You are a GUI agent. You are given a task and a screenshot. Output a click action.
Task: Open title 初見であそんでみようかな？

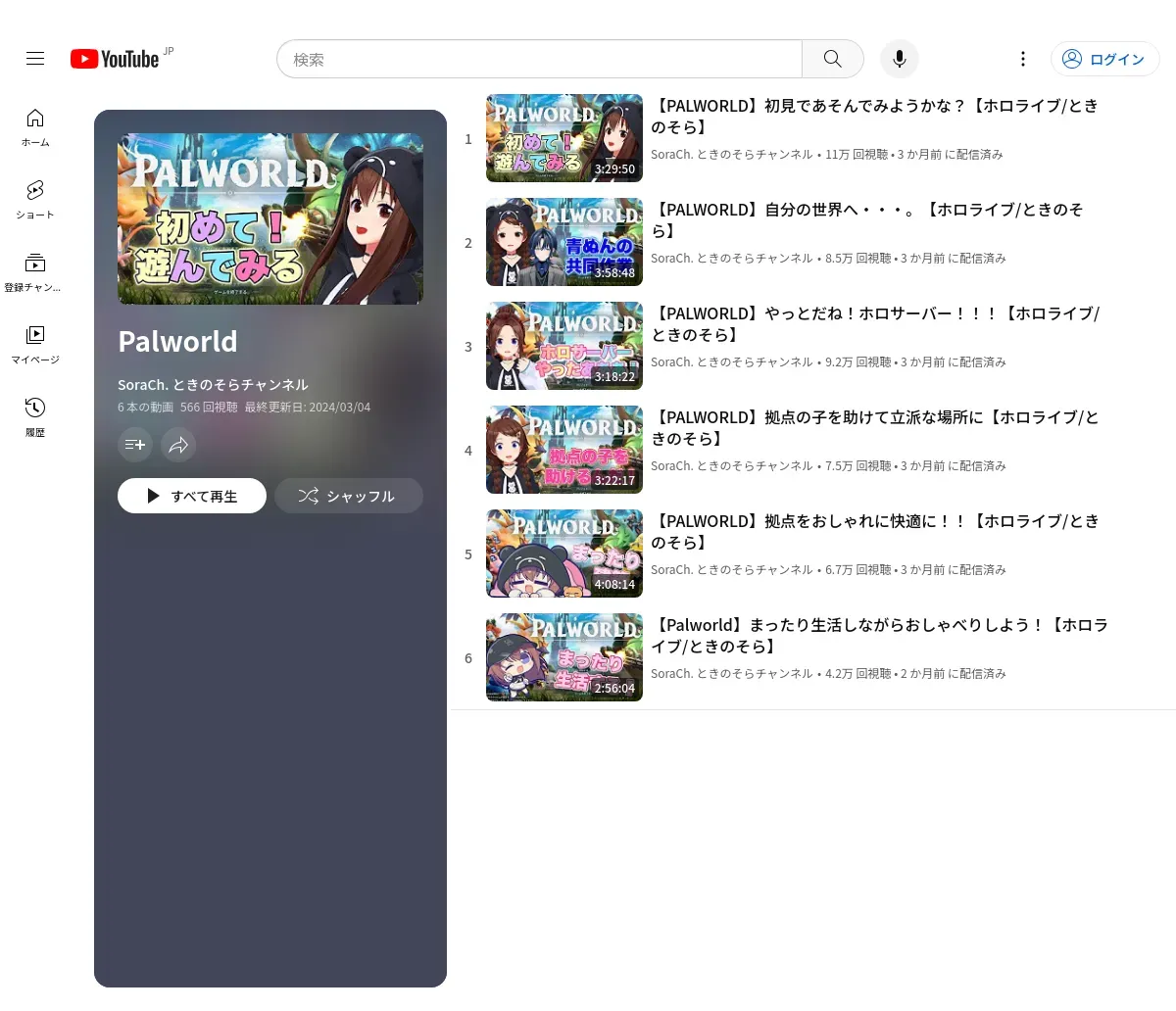coord(874,116)
